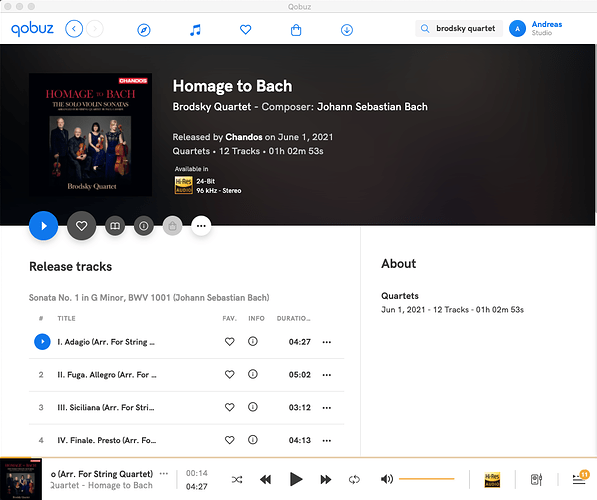Image resolution: width=597 pixels, height=500 pixels.
Task: Open the Chandos label link
Action: click(244, 137)
